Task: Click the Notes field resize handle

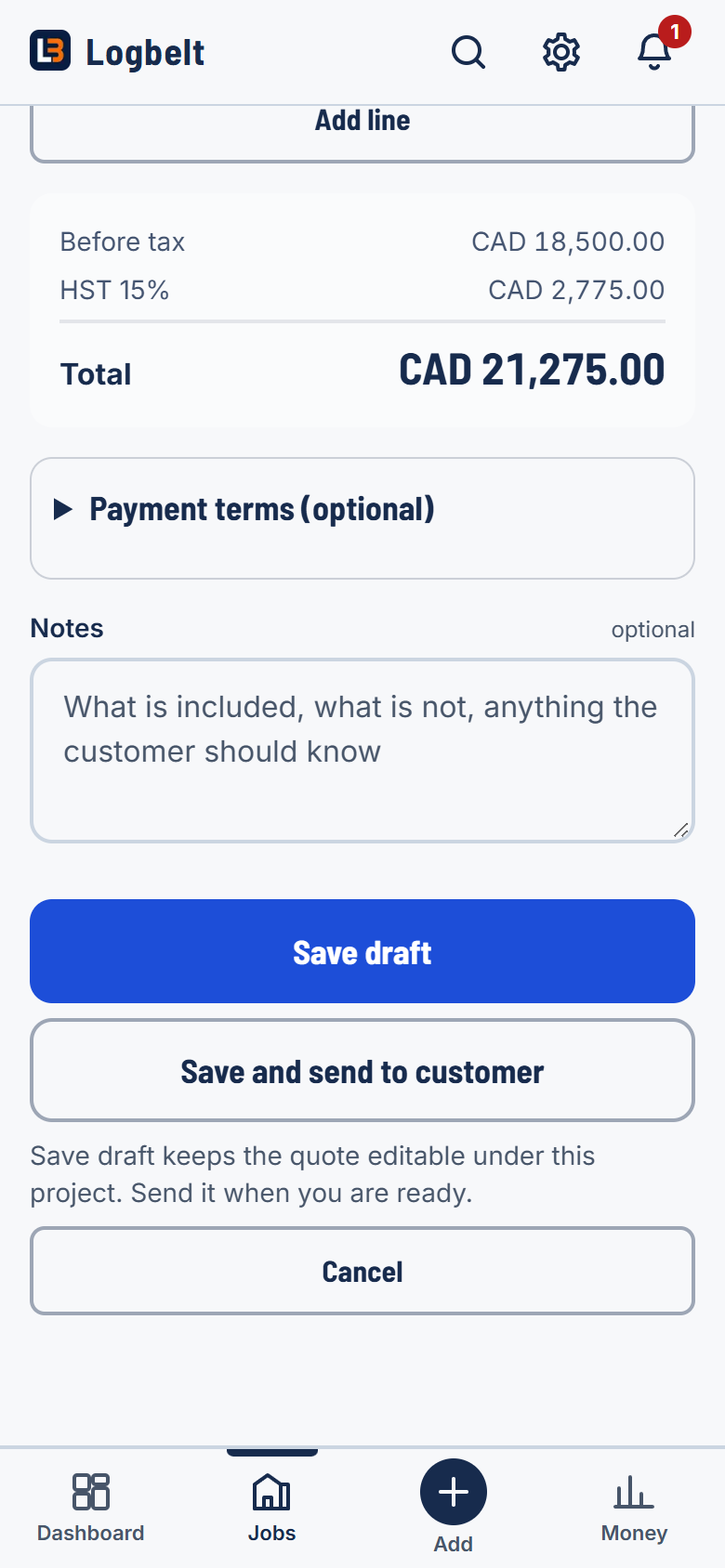Action: [x=681, y=830]
